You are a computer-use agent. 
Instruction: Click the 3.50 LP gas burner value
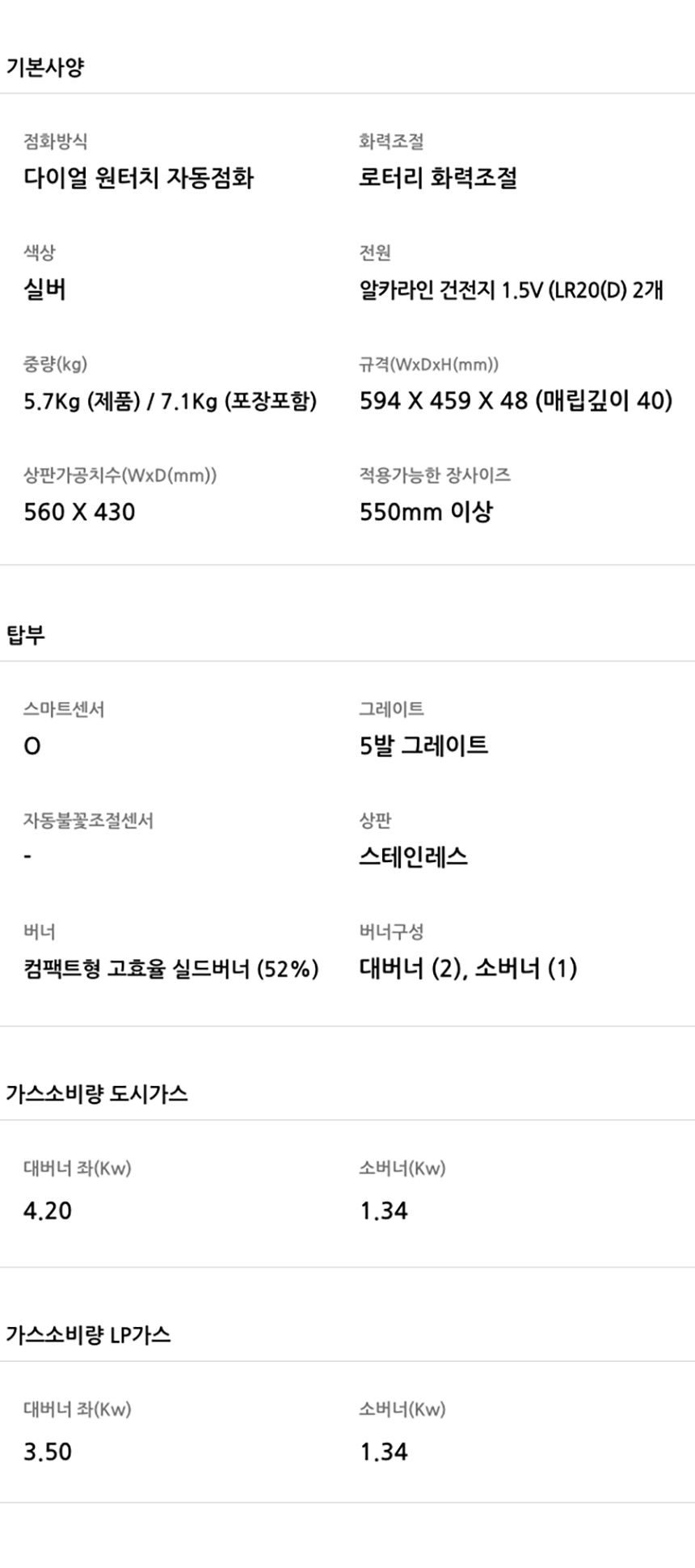tap(48, 1452)
